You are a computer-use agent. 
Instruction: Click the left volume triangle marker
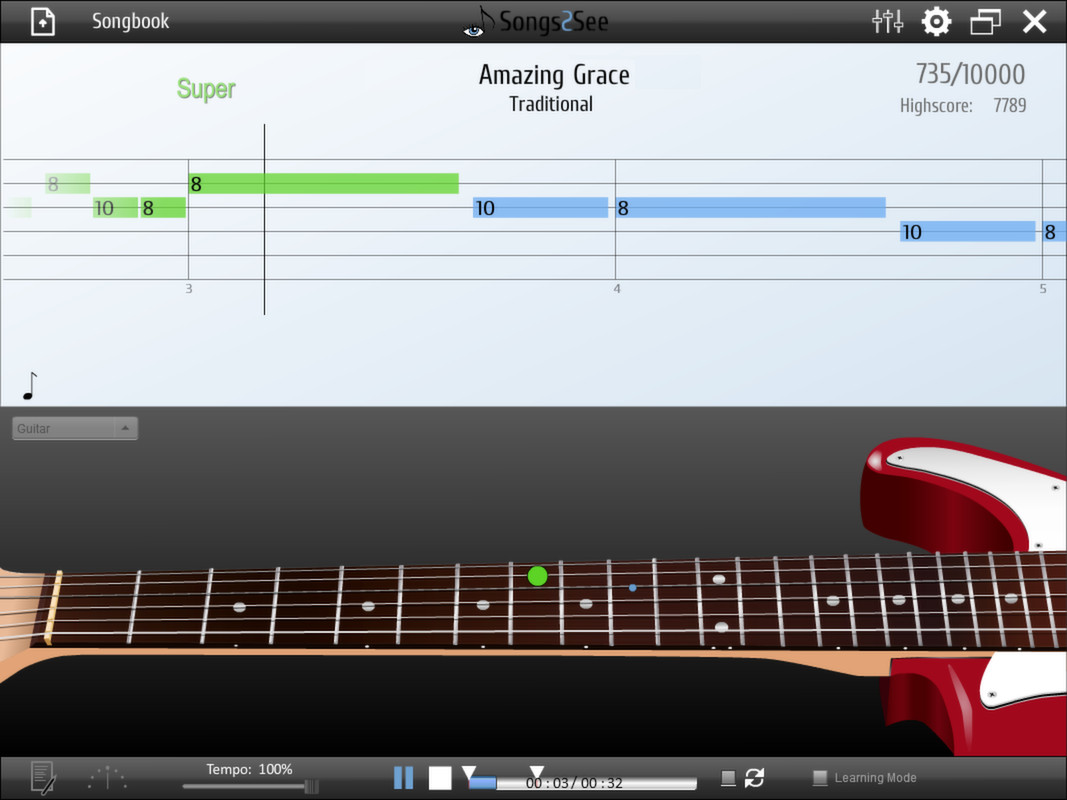pyautogui.click(x=470, y=772)
